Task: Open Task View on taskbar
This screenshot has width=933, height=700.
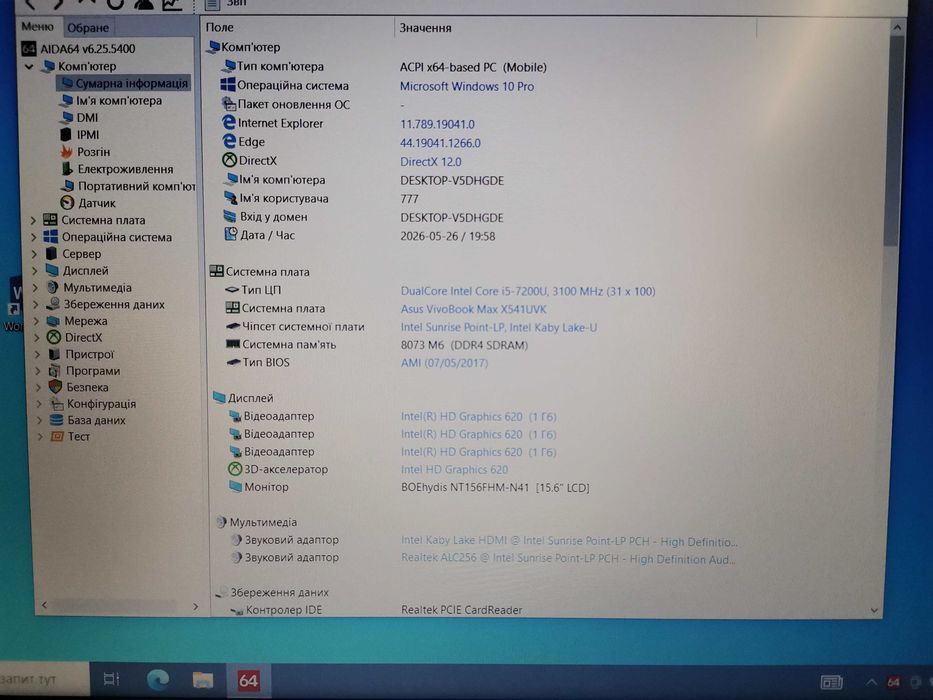Action: coord(111,679)
